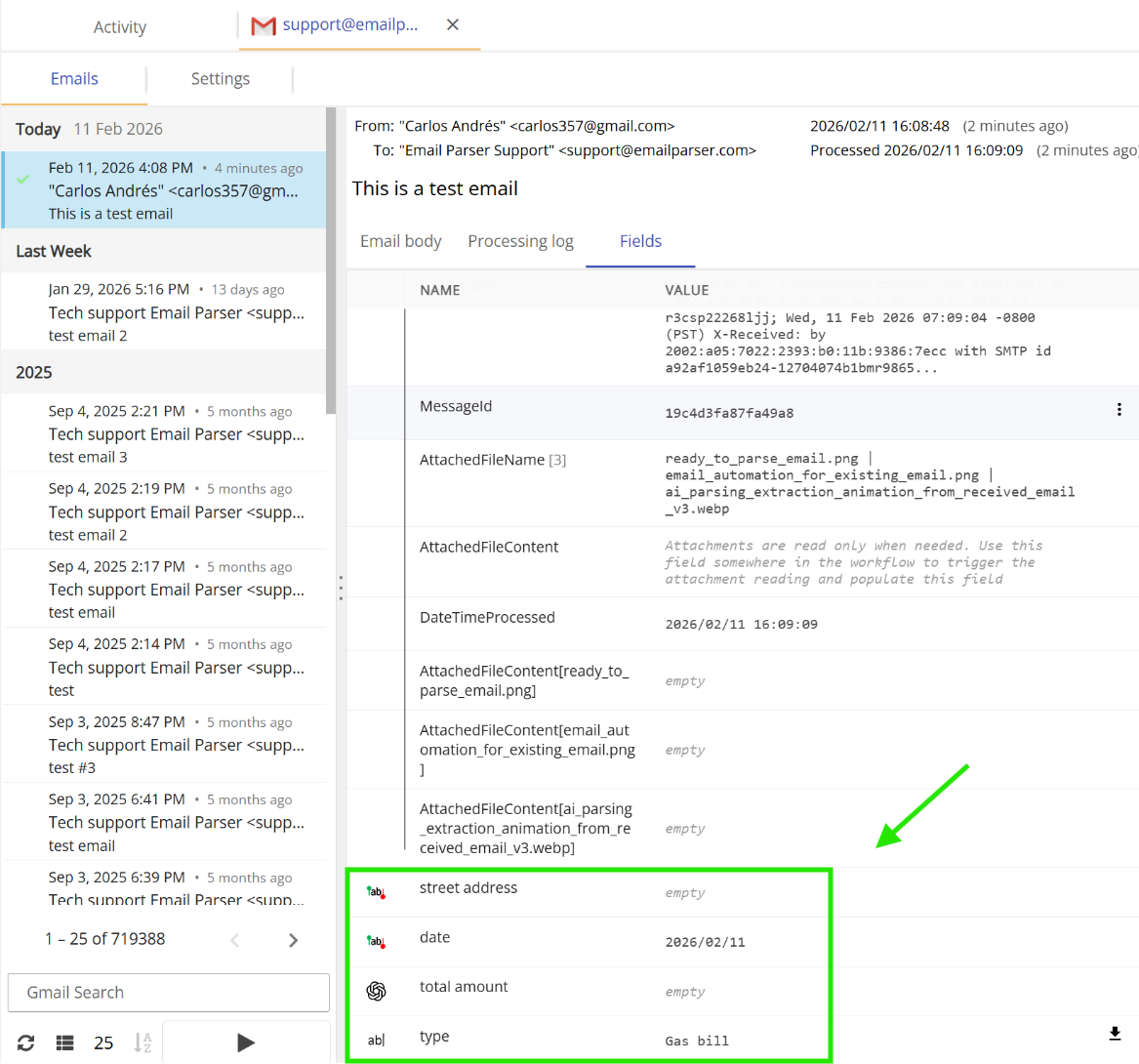
Task: Open the three-dot menu for MessageId
Action: 1119,409
